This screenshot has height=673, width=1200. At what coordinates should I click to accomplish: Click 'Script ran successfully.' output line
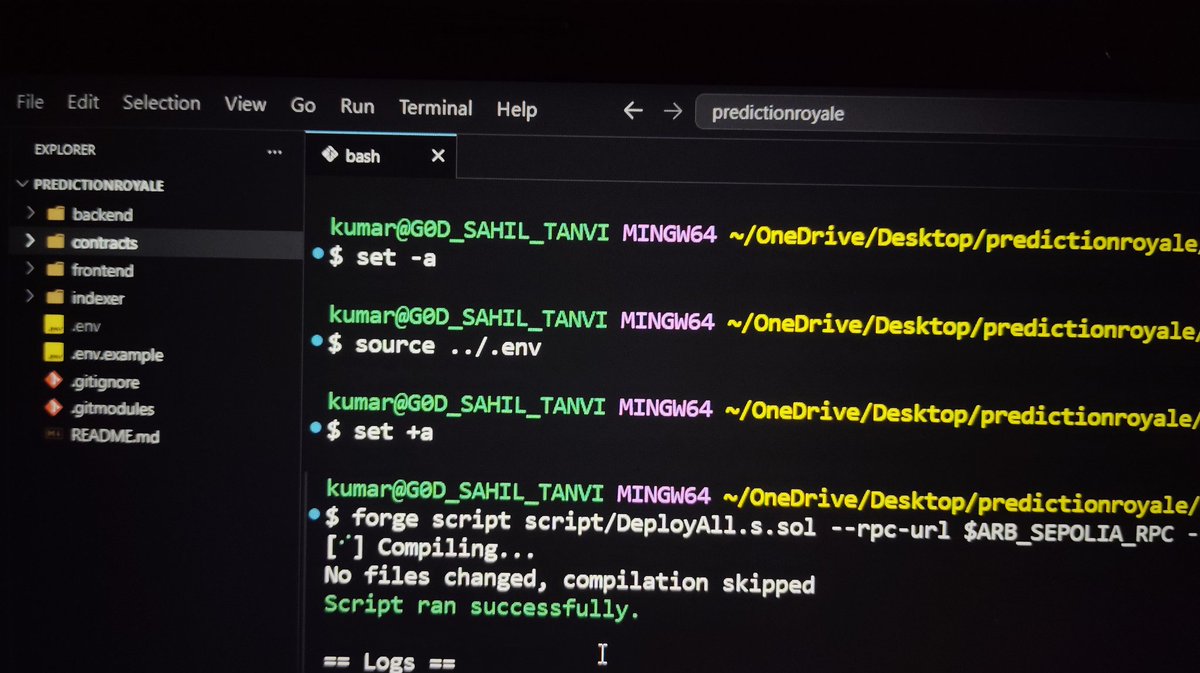tap(481, 606)
